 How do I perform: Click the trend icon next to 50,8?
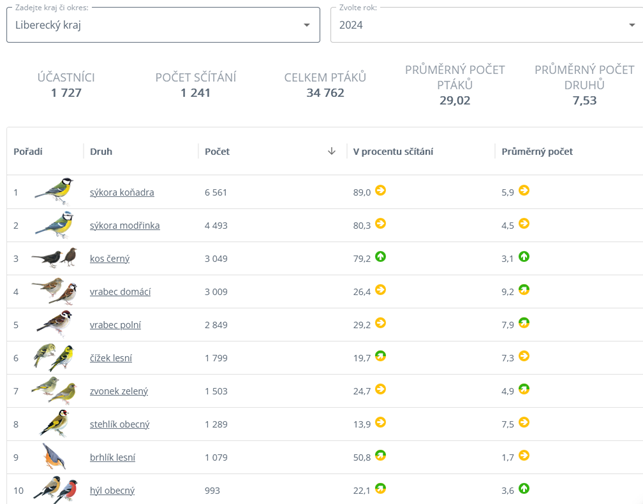[x=380, y=456]
